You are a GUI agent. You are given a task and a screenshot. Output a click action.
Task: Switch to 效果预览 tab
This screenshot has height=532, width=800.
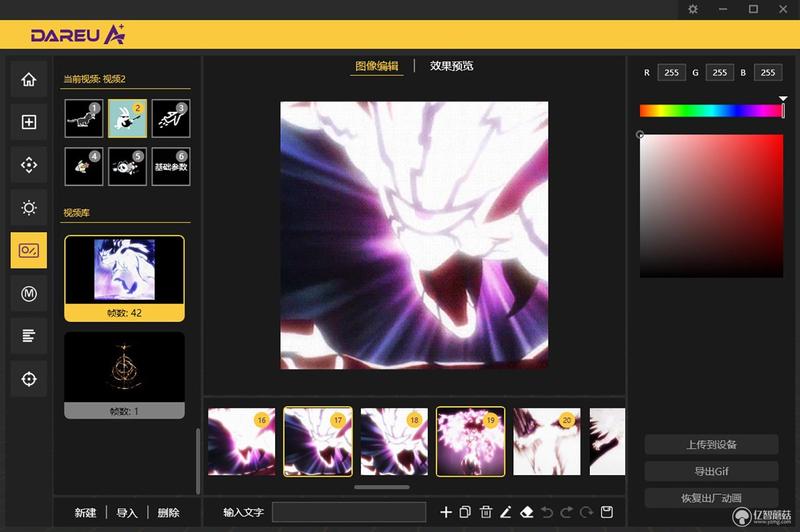tap(452, 66)
